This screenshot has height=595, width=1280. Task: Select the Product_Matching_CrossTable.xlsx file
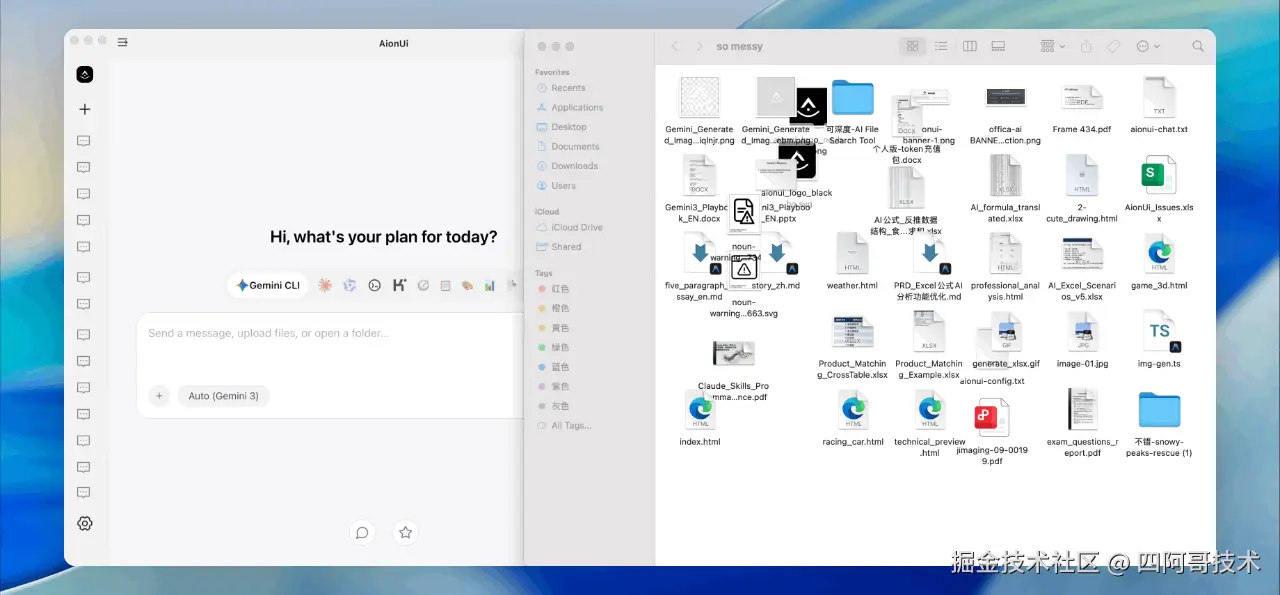pyautogui.click(x=852, y=332)
